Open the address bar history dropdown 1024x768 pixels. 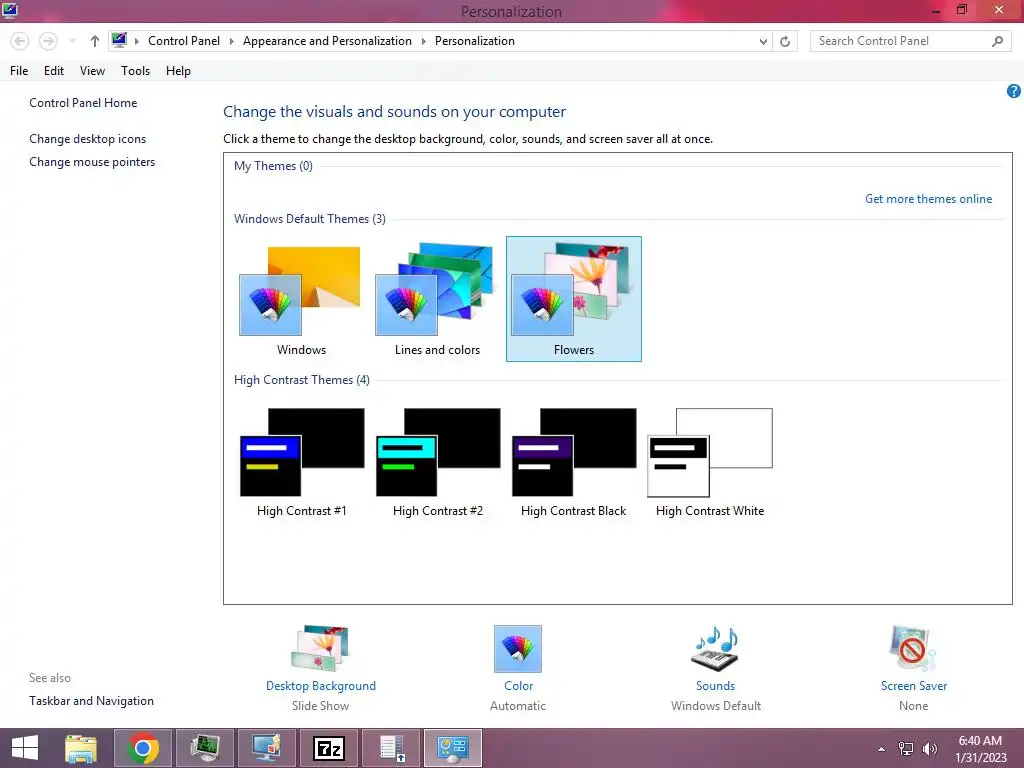click(x=763, y=41)
